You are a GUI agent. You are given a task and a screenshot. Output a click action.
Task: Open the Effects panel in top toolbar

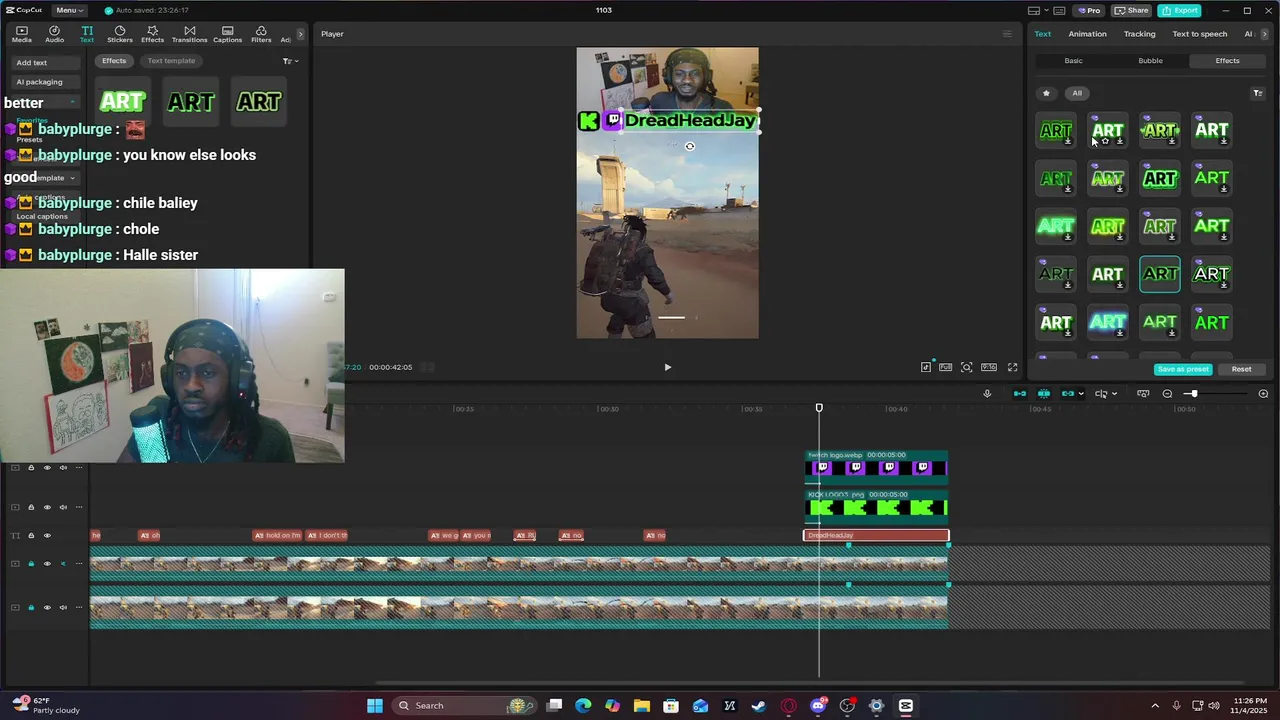click(152, 34)
